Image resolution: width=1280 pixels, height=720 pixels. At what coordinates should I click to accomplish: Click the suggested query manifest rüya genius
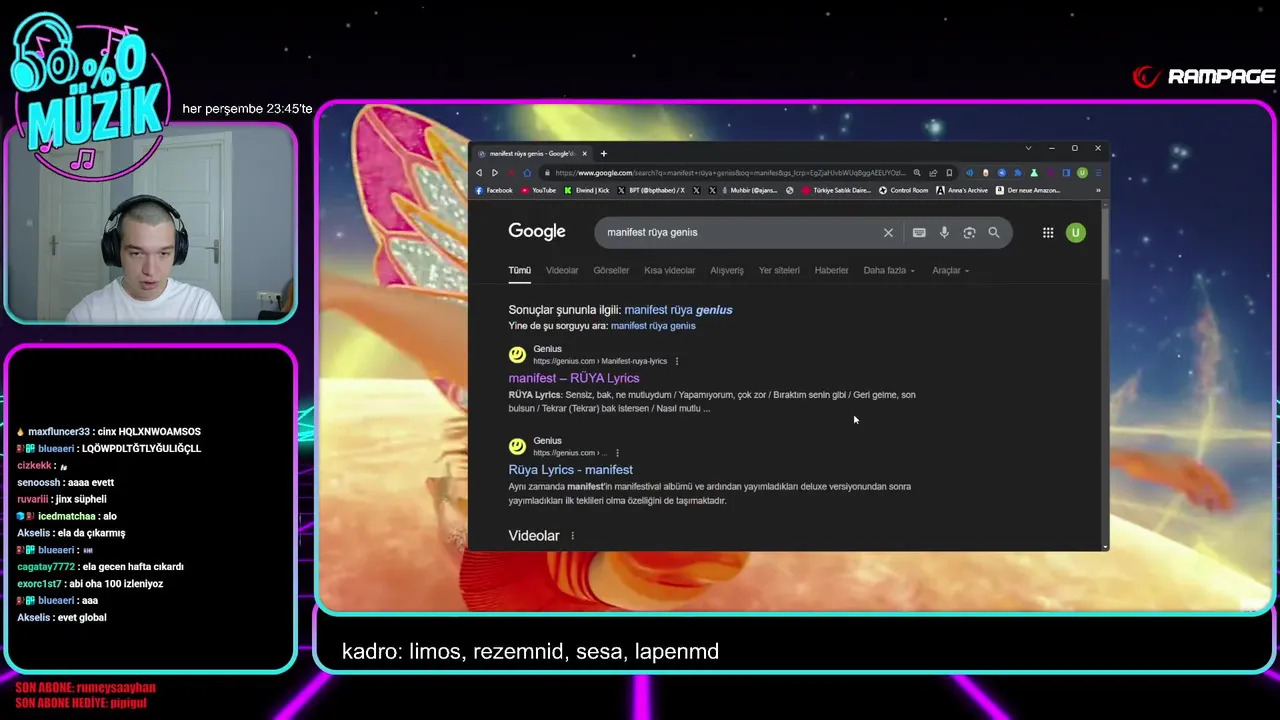(678, 310)
